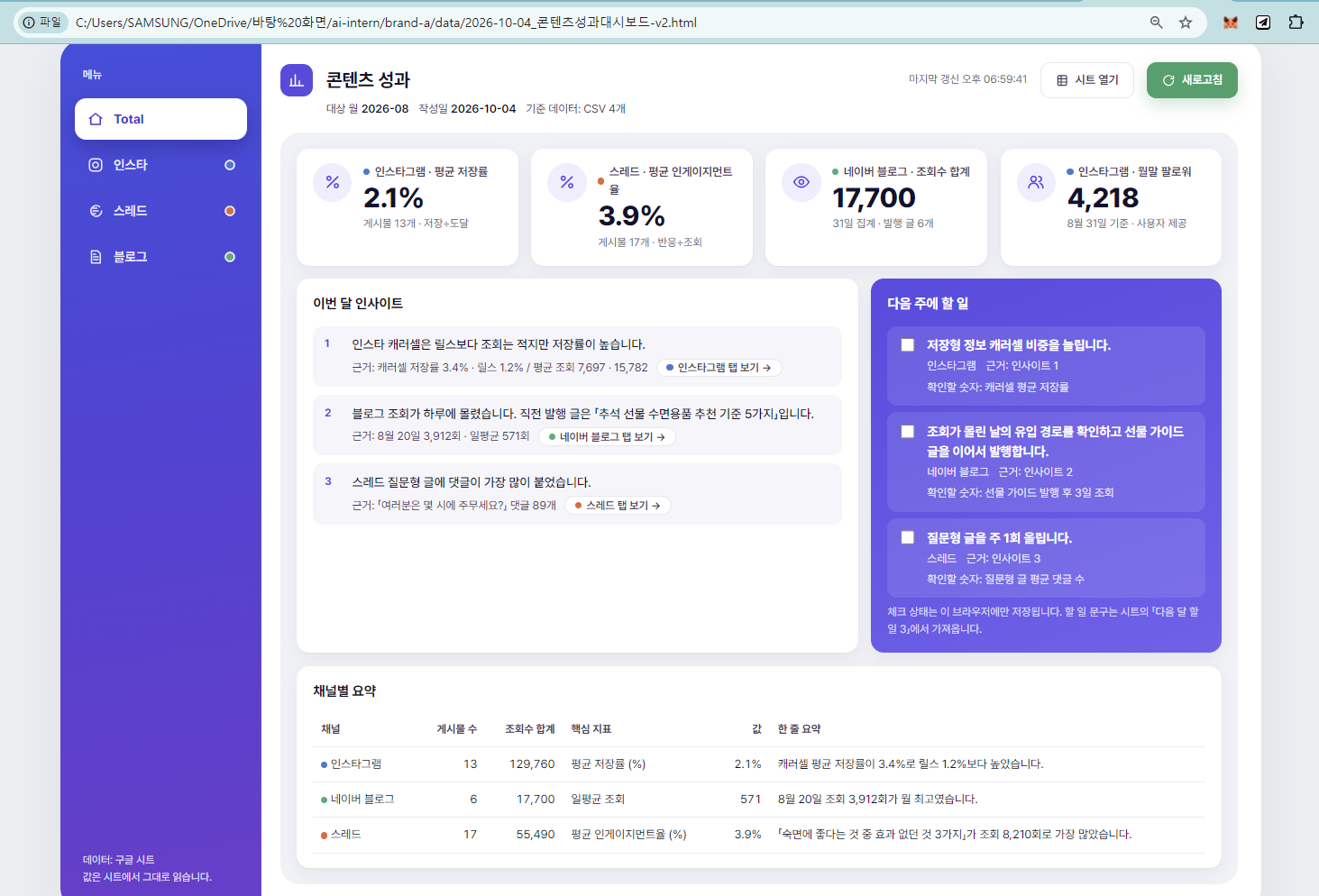Image resolution: width=1319 pixels, height=896 pixels.
Task: Follow the 네이버 블로그 탭 보기 link
Action: 607,437
